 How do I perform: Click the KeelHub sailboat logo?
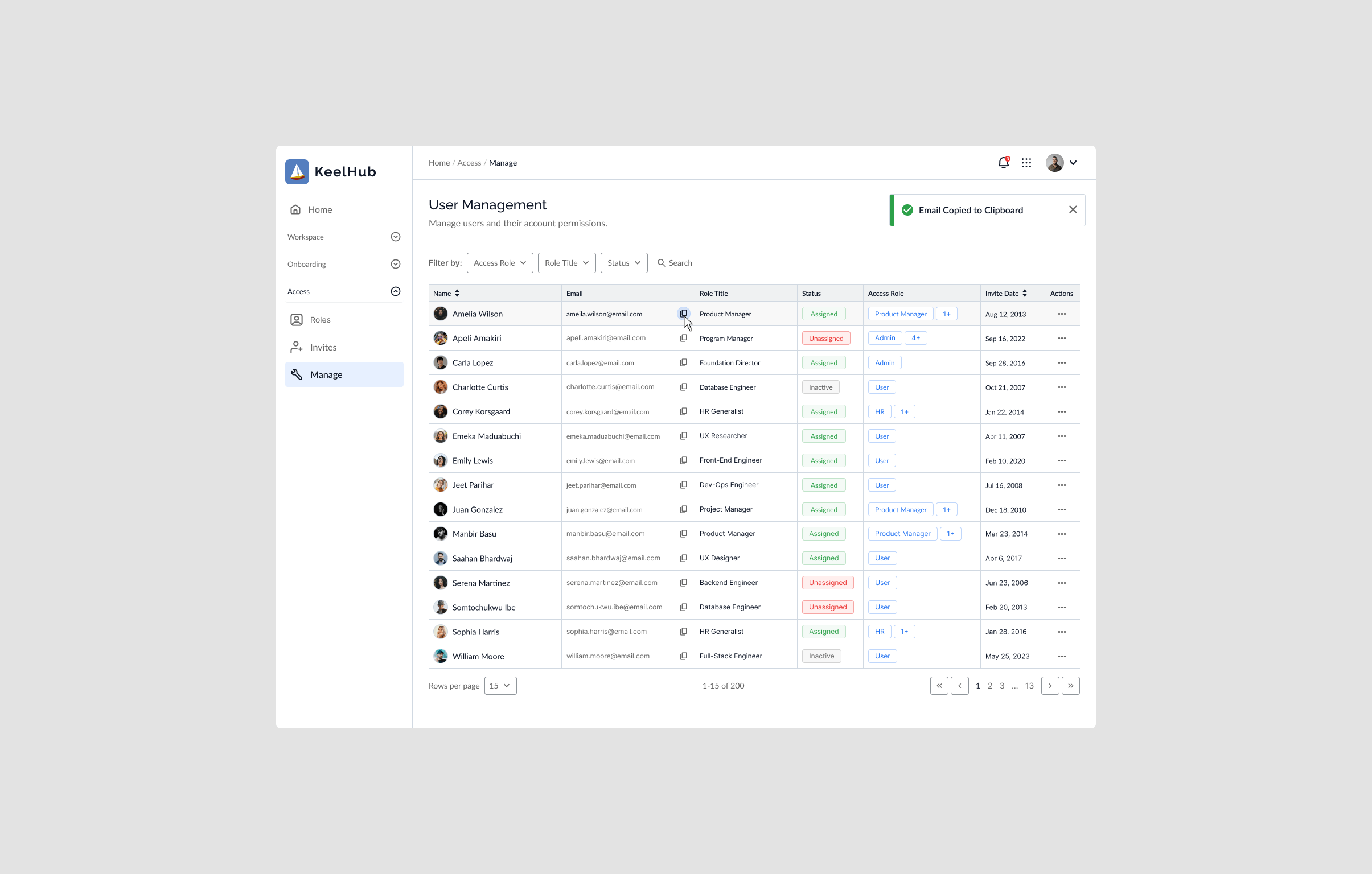pos(297,171)
